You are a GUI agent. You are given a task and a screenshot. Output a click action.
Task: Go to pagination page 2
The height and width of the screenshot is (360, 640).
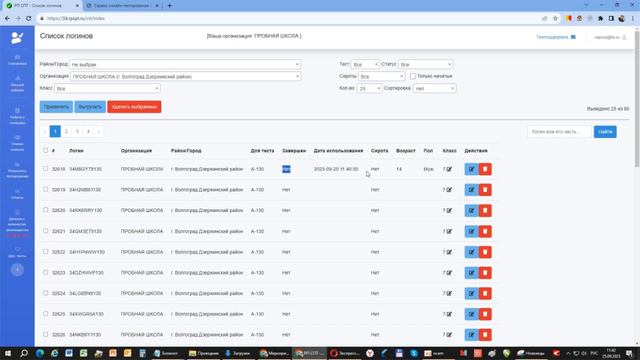66,131
